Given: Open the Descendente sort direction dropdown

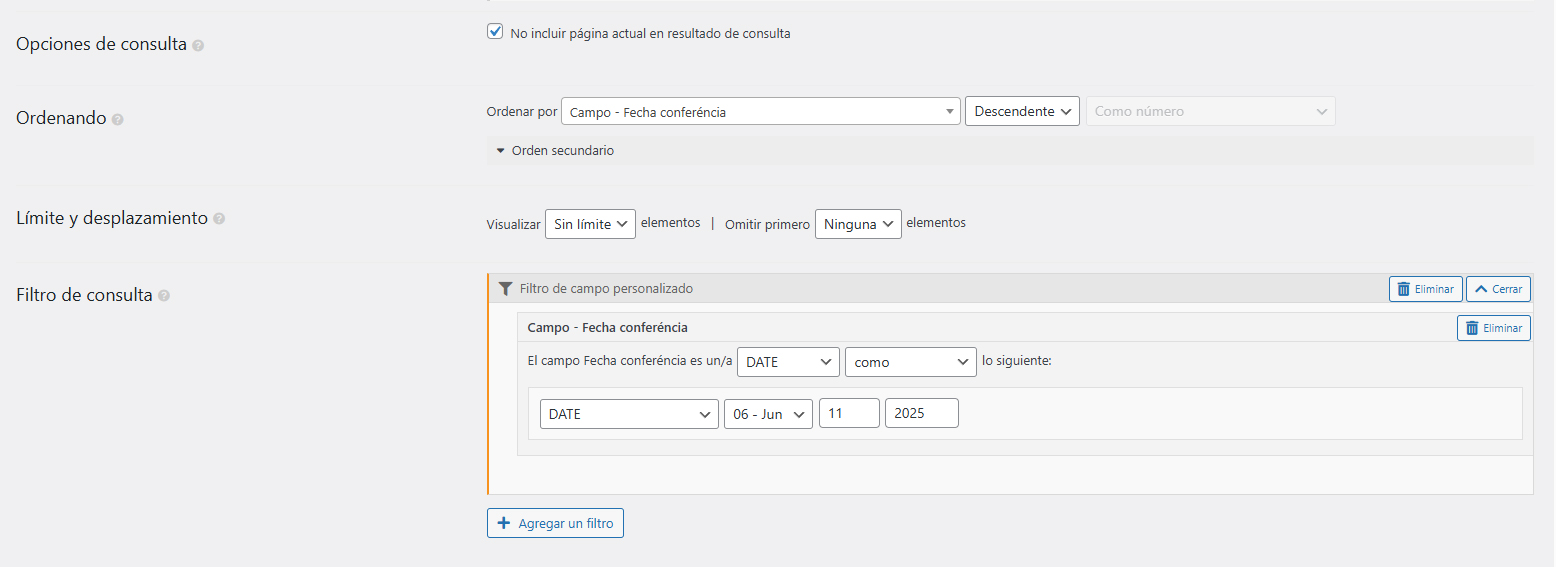Looking at the screenshot, I should coord(1022,111).
